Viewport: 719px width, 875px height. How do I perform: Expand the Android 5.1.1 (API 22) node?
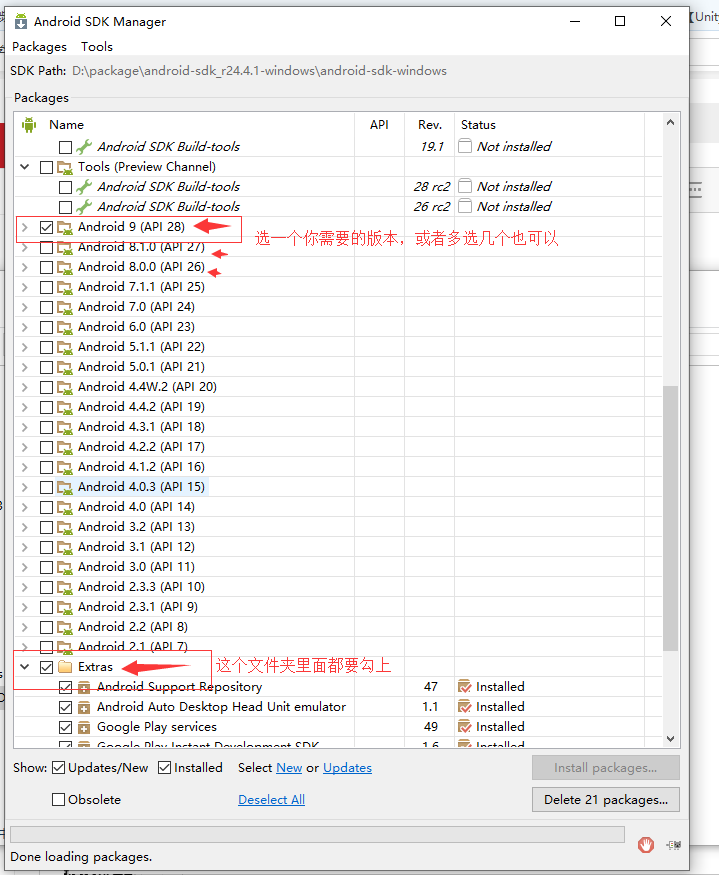click(x=25, y=347)
